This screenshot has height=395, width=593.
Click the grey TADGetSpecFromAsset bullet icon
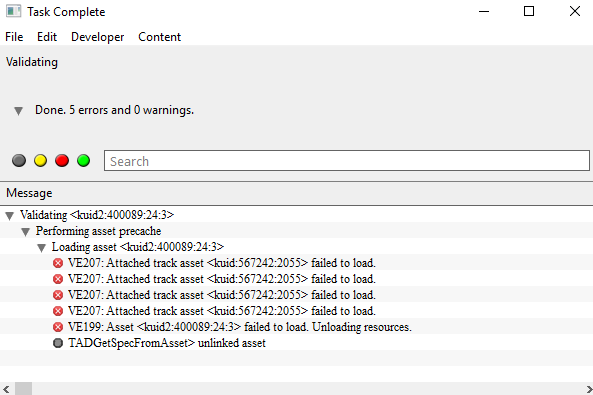(58, 343)
